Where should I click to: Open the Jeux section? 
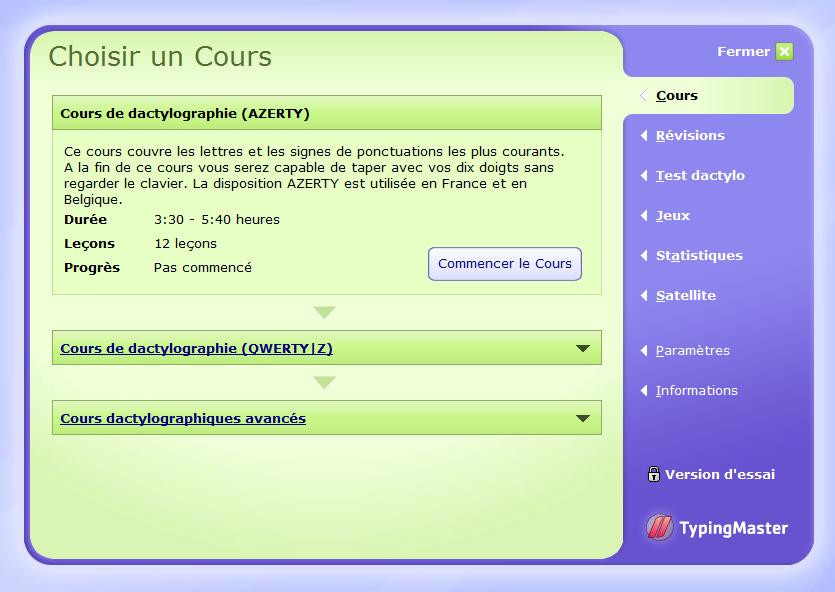673,215
